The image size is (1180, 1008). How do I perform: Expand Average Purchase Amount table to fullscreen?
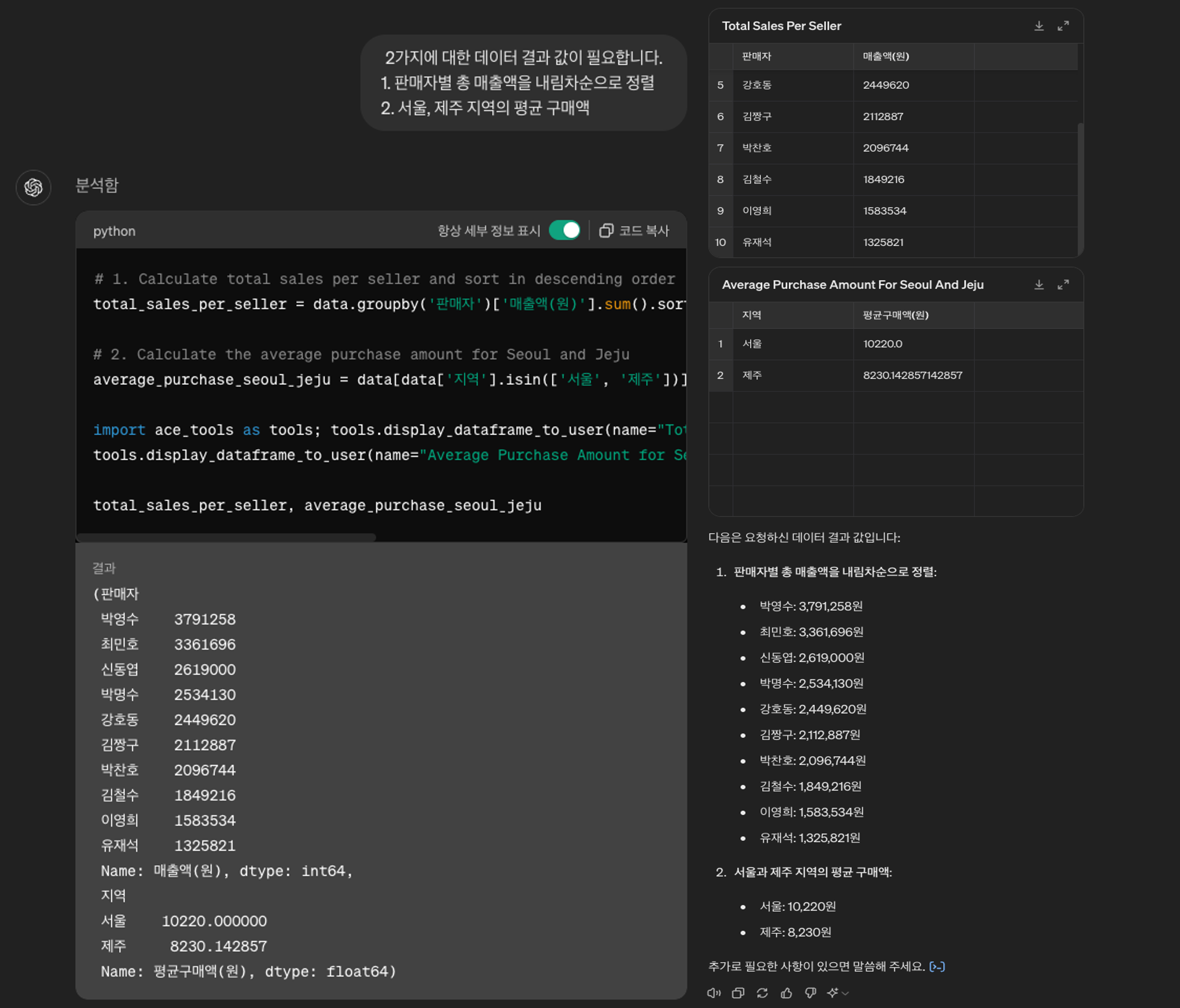pyautogui.click(x=1064, y=285)
